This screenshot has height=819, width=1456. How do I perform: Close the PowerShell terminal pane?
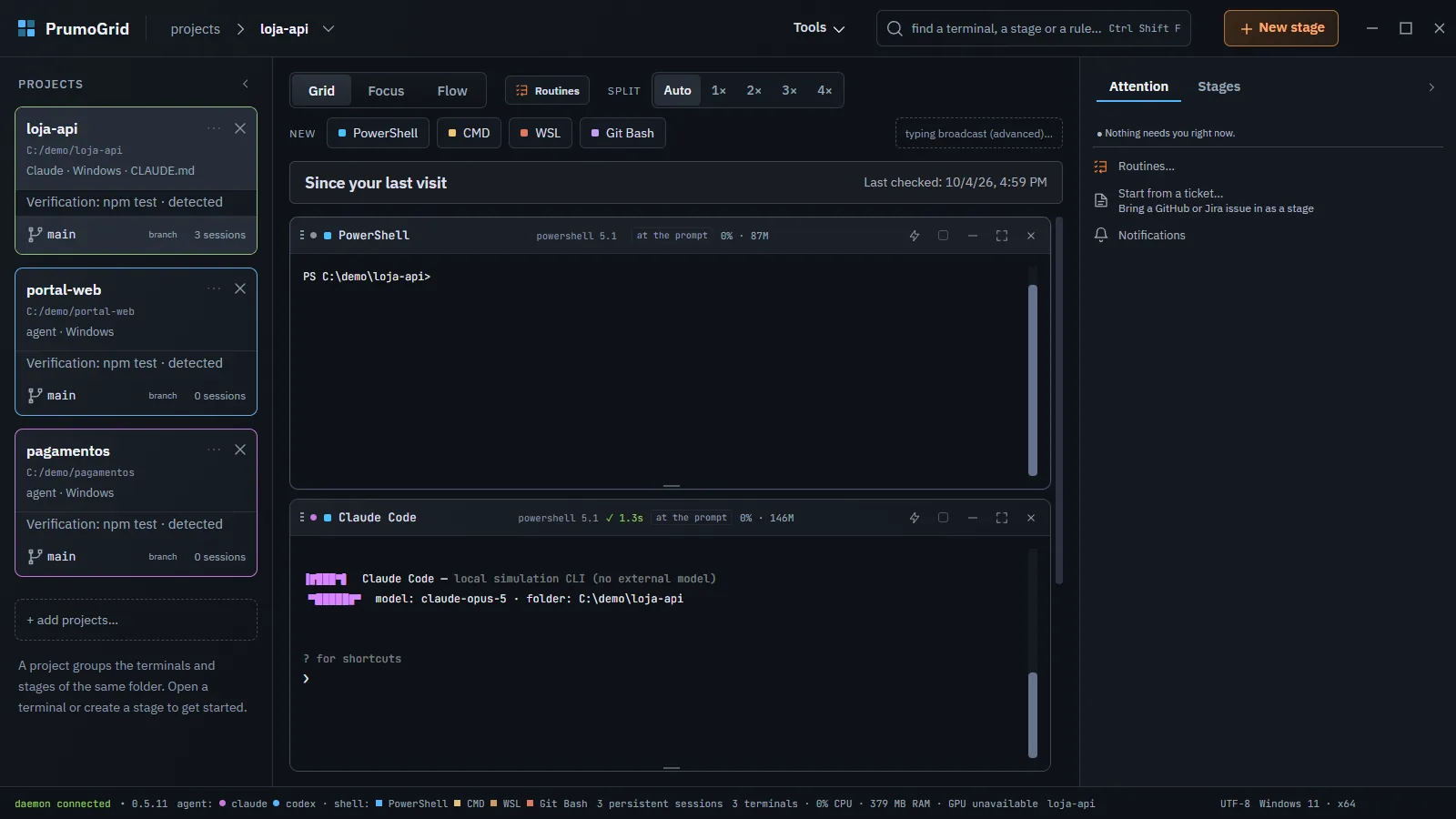(x=1031, y=236)
